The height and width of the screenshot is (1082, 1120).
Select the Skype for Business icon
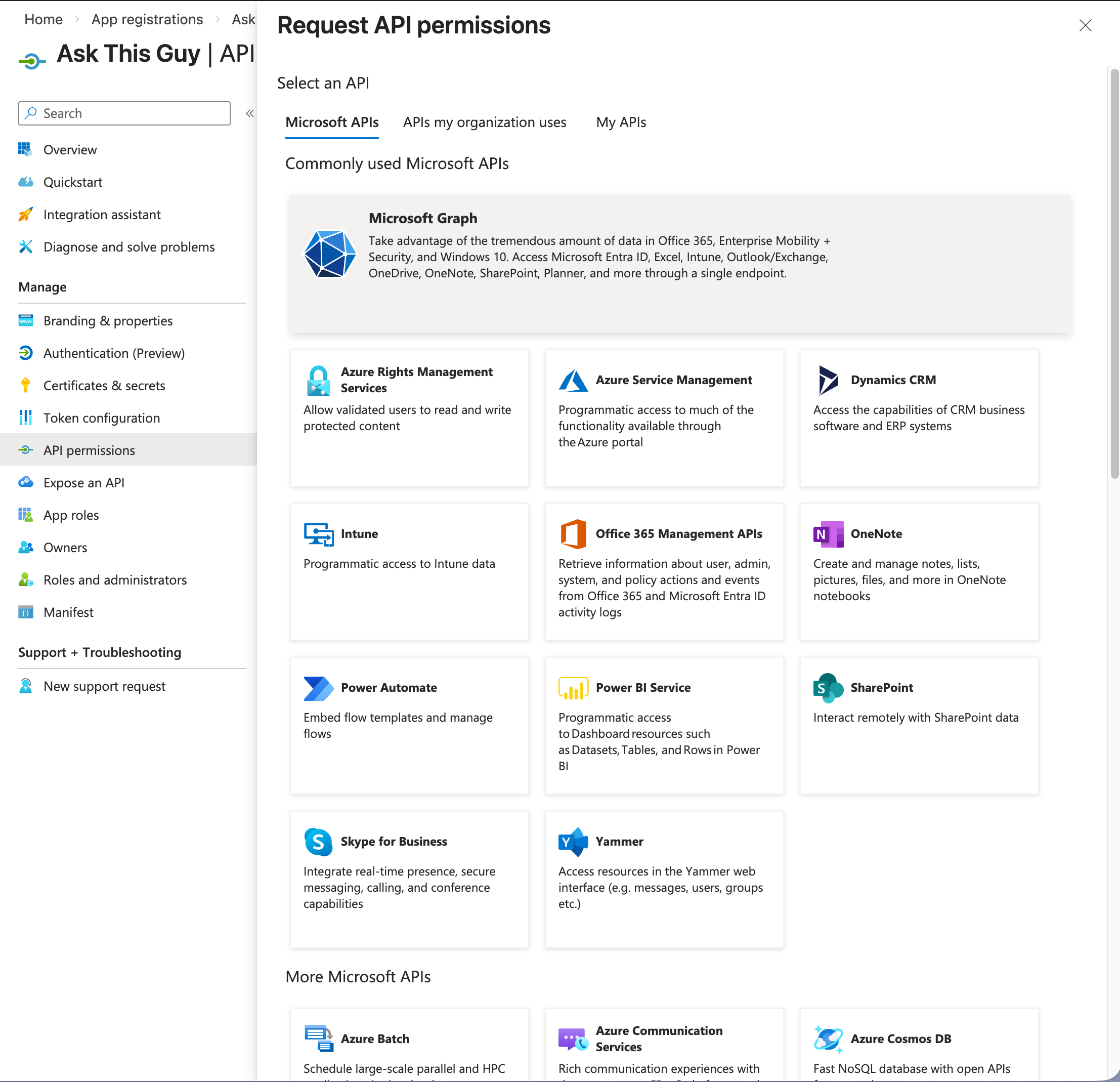(318, 842)
